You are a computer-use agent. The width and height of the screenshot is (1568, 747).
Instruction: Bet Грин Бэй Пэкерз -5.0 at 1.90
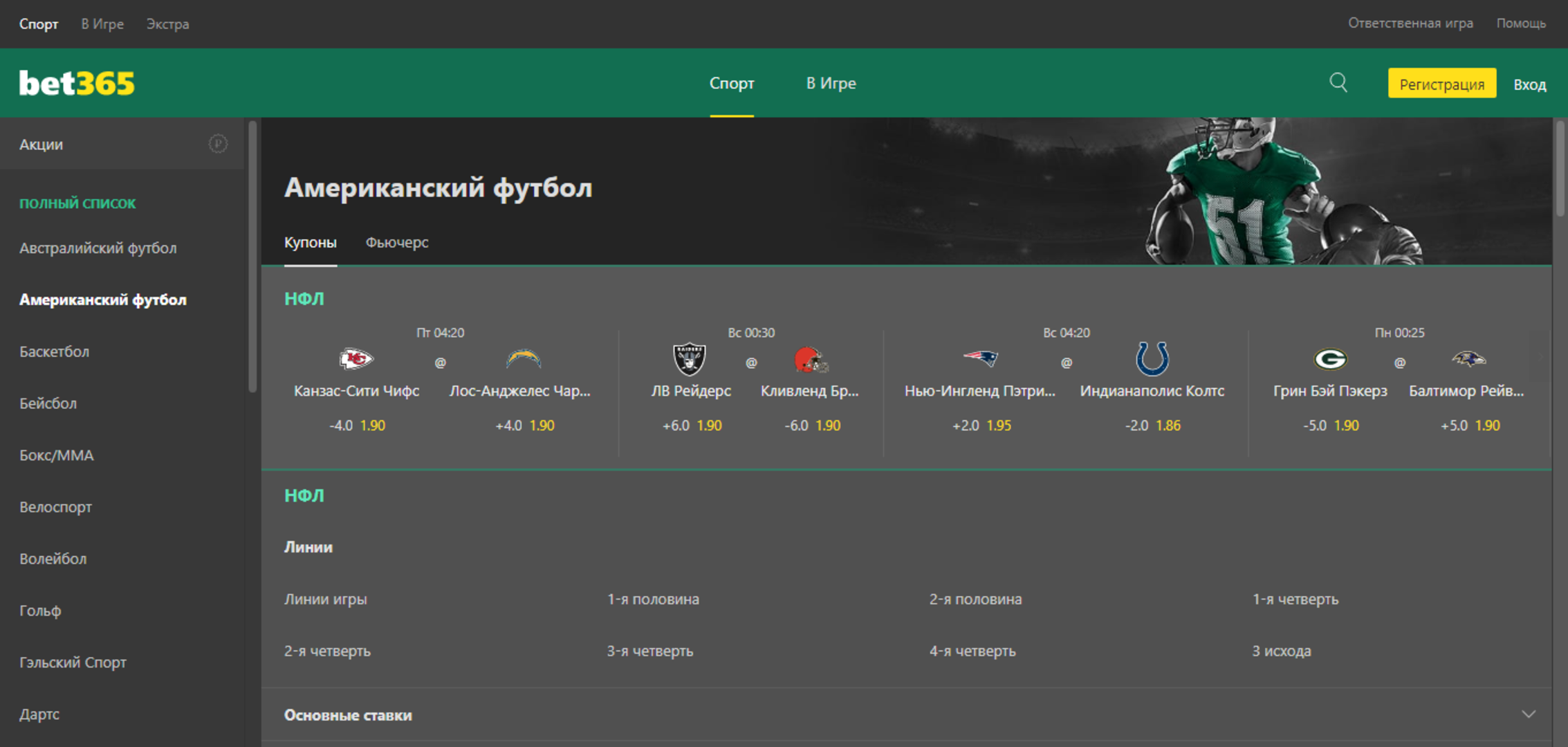pyautogui.click(x=1331, y=425)
